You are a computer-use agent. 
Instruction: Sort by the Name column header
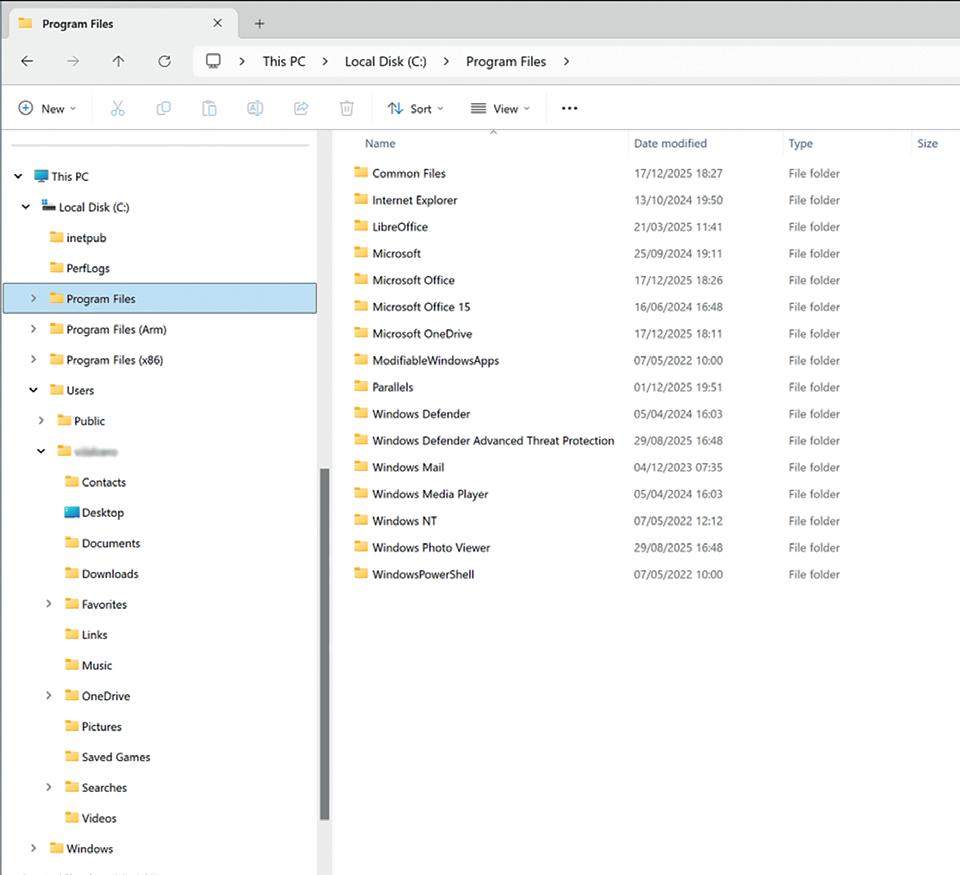tap(380, 143)
